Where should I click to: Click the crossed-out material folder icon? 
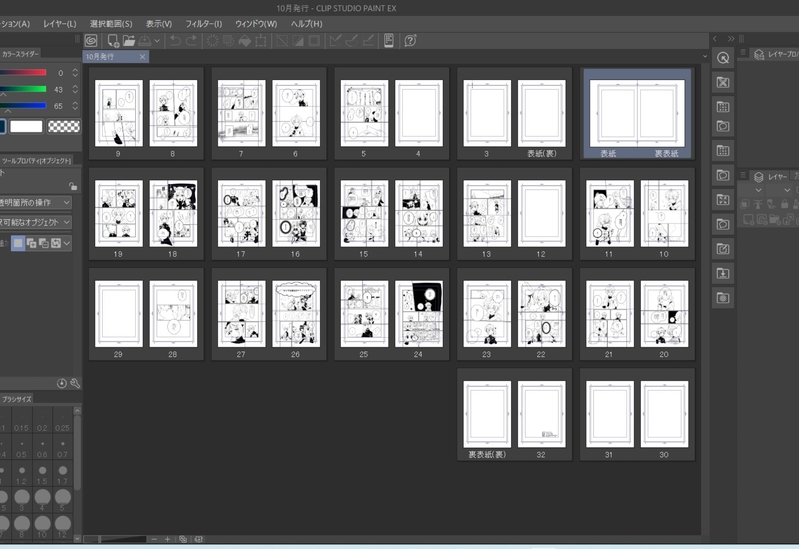click(x=723, y=82)
